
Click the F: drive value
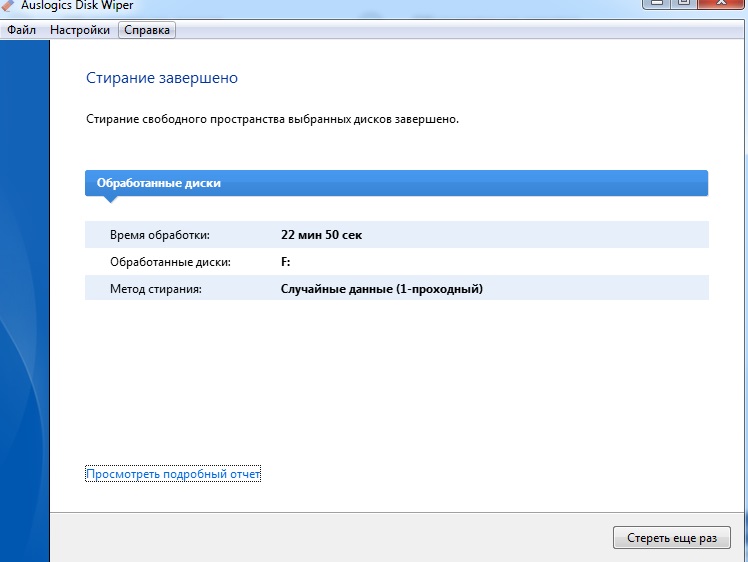(286, 262)
